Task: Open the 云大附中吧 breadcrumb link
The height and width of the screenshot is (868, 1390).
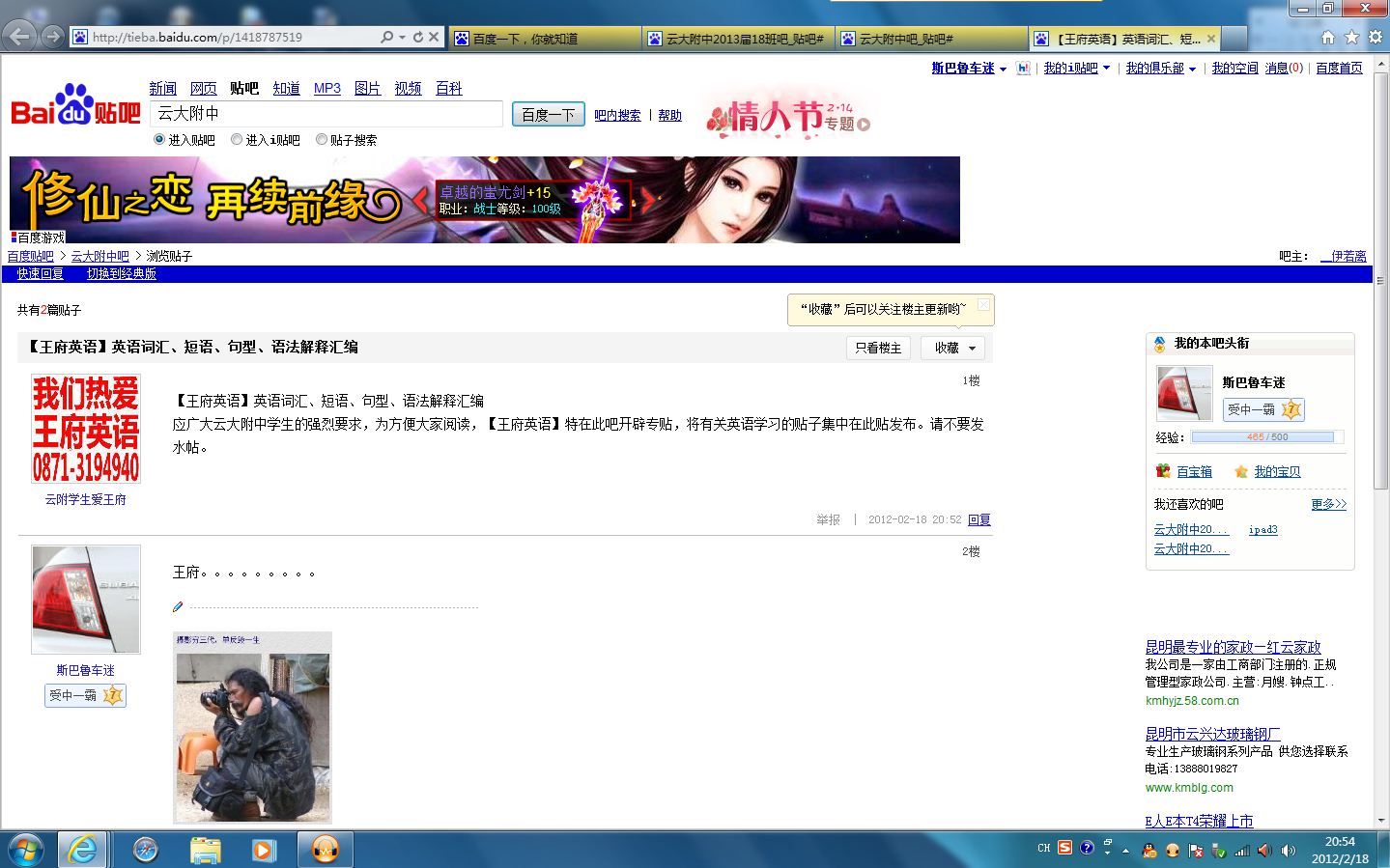Action: pyautogui.click(x=99, y=256)
